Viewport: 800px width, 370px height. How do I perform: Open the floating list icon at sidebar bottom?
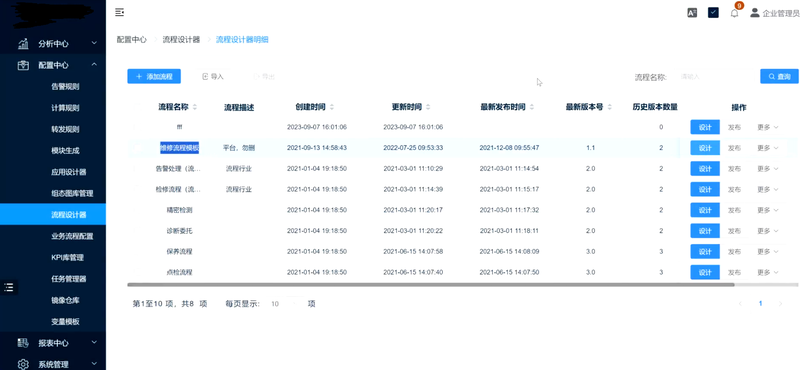(9, 287)
